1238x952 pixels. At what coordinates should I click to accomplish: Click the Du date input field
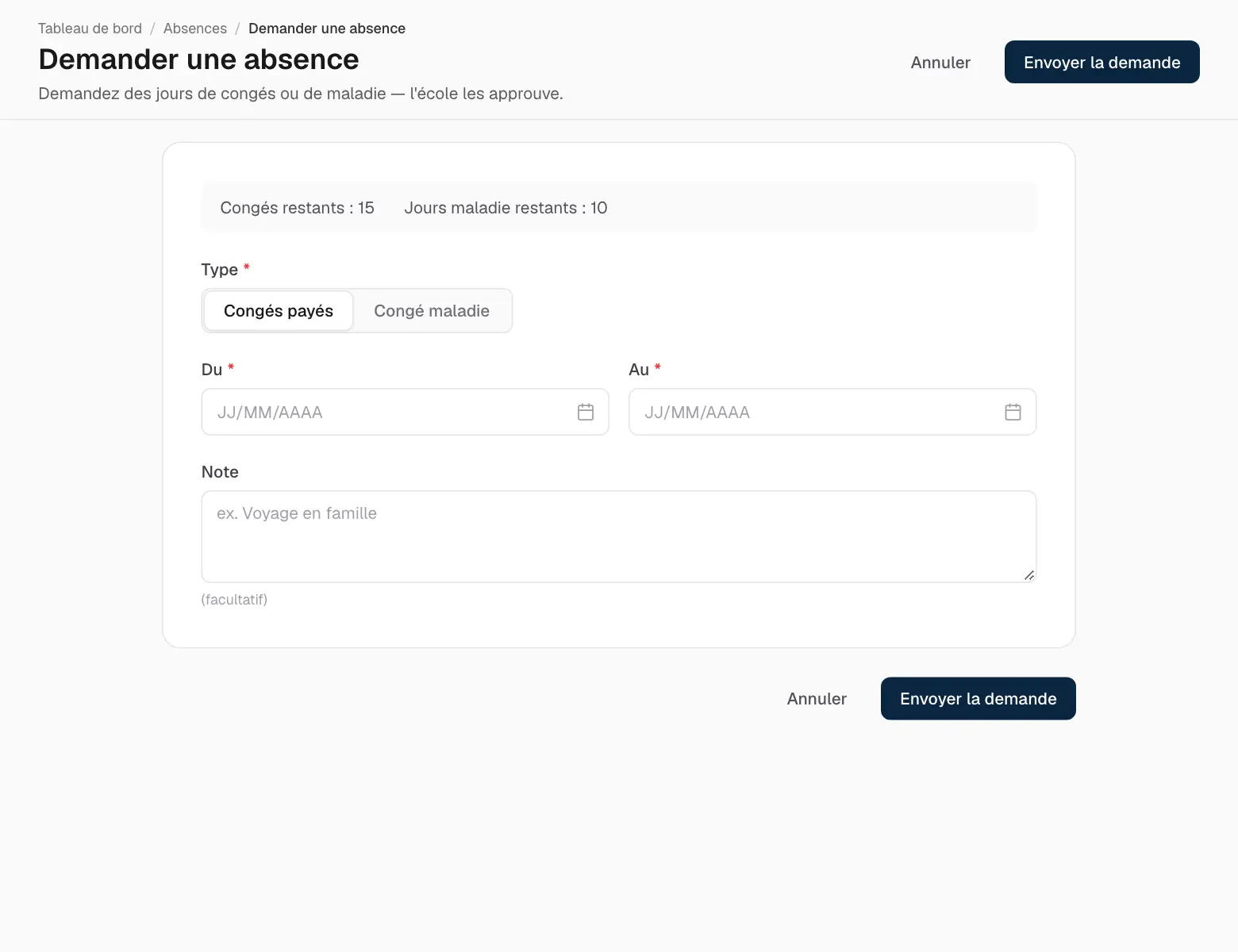click(405, 412)
